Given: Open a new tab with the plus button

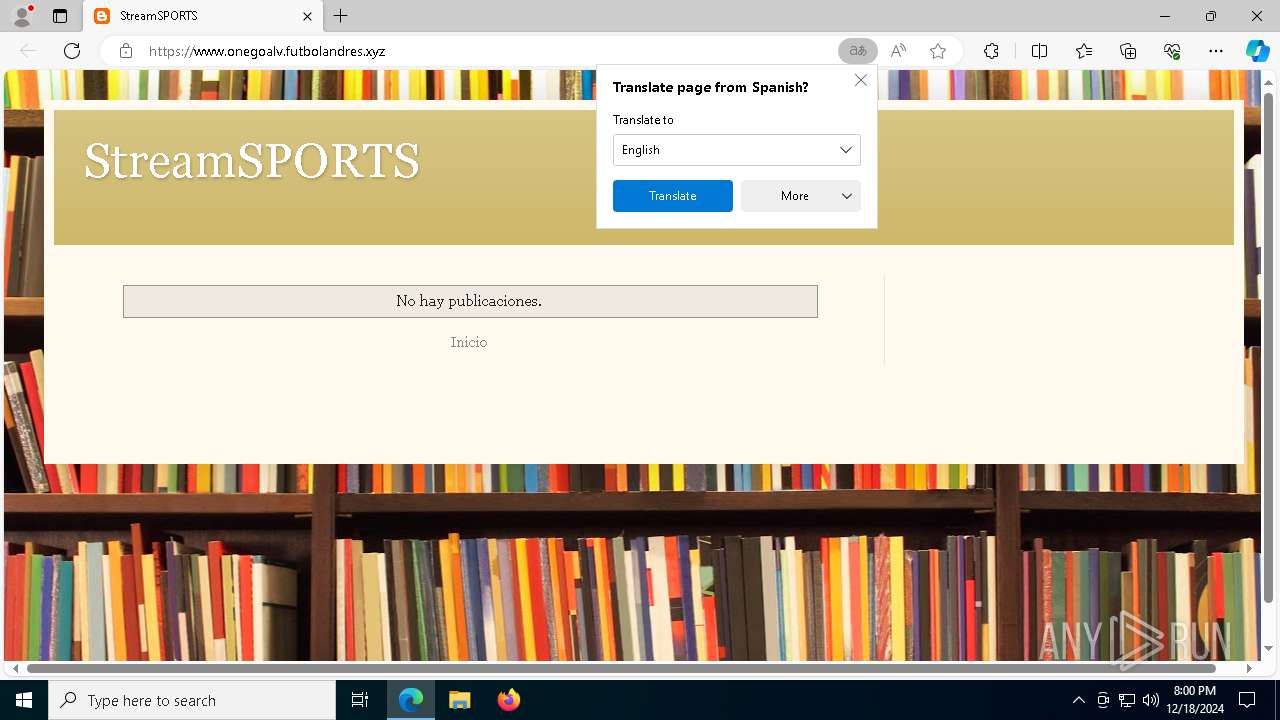Looking at the screenshot, I should (341, 16).
